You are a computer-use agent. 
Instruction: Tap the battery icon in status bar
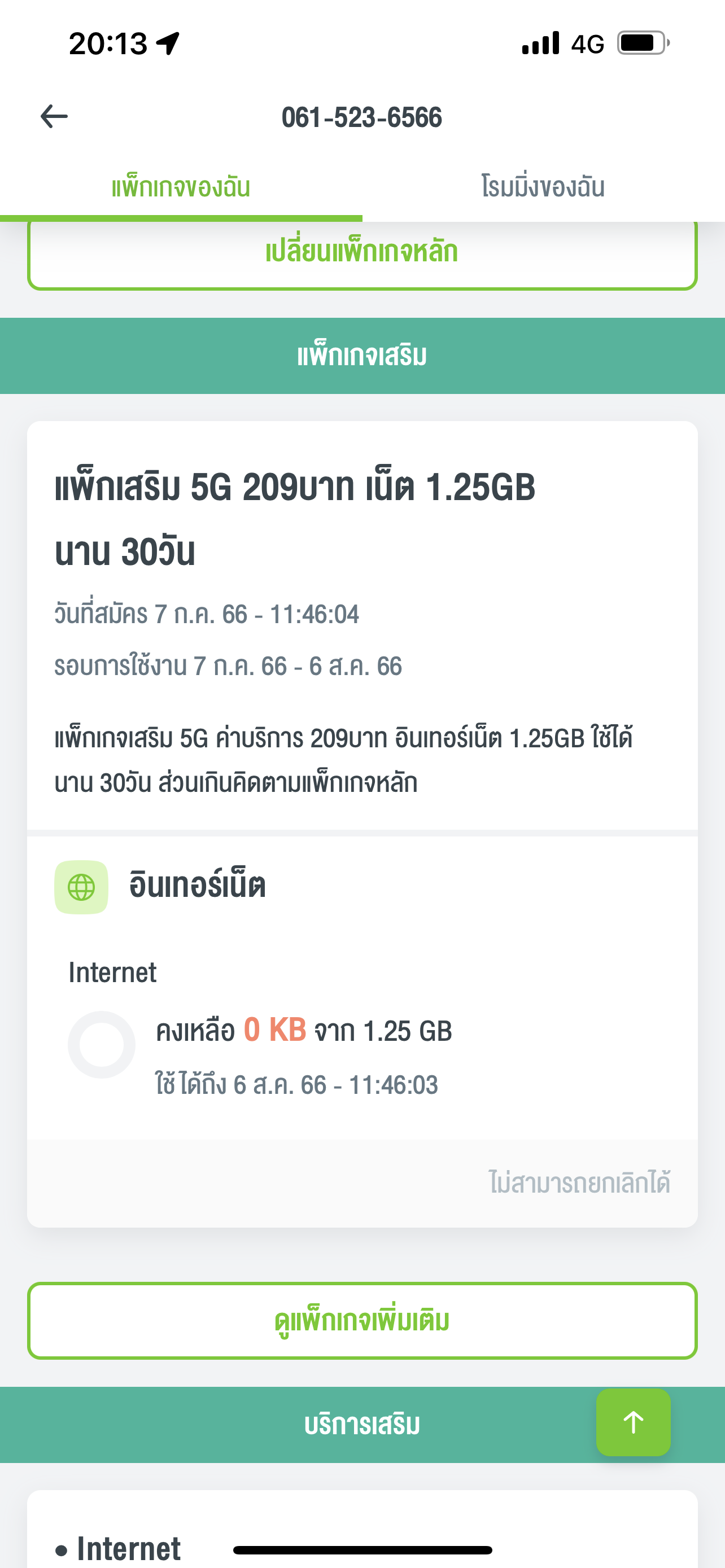644,43
